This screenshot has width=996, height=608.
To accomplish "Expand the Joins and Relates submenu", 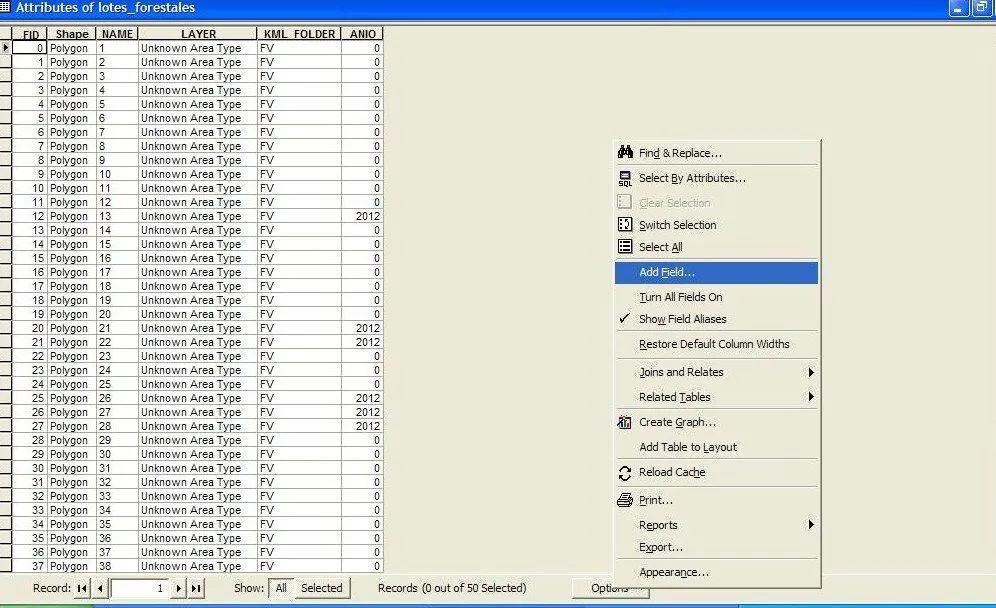I will pos(811,372).
